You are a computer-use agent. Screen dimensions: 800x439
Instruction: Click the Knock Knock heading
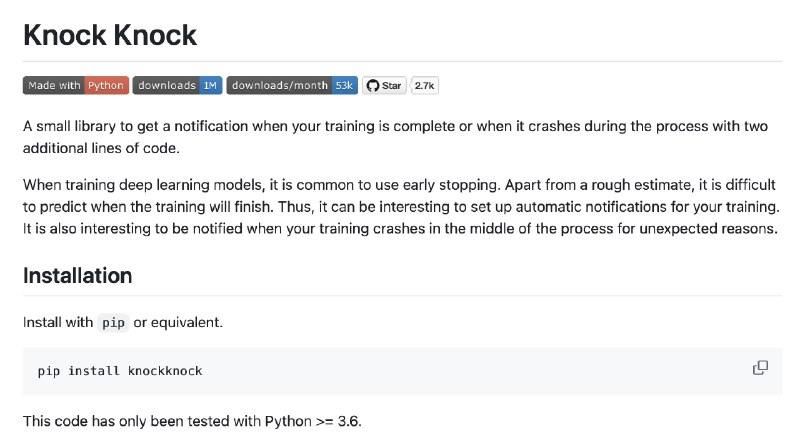pos(110,35)
